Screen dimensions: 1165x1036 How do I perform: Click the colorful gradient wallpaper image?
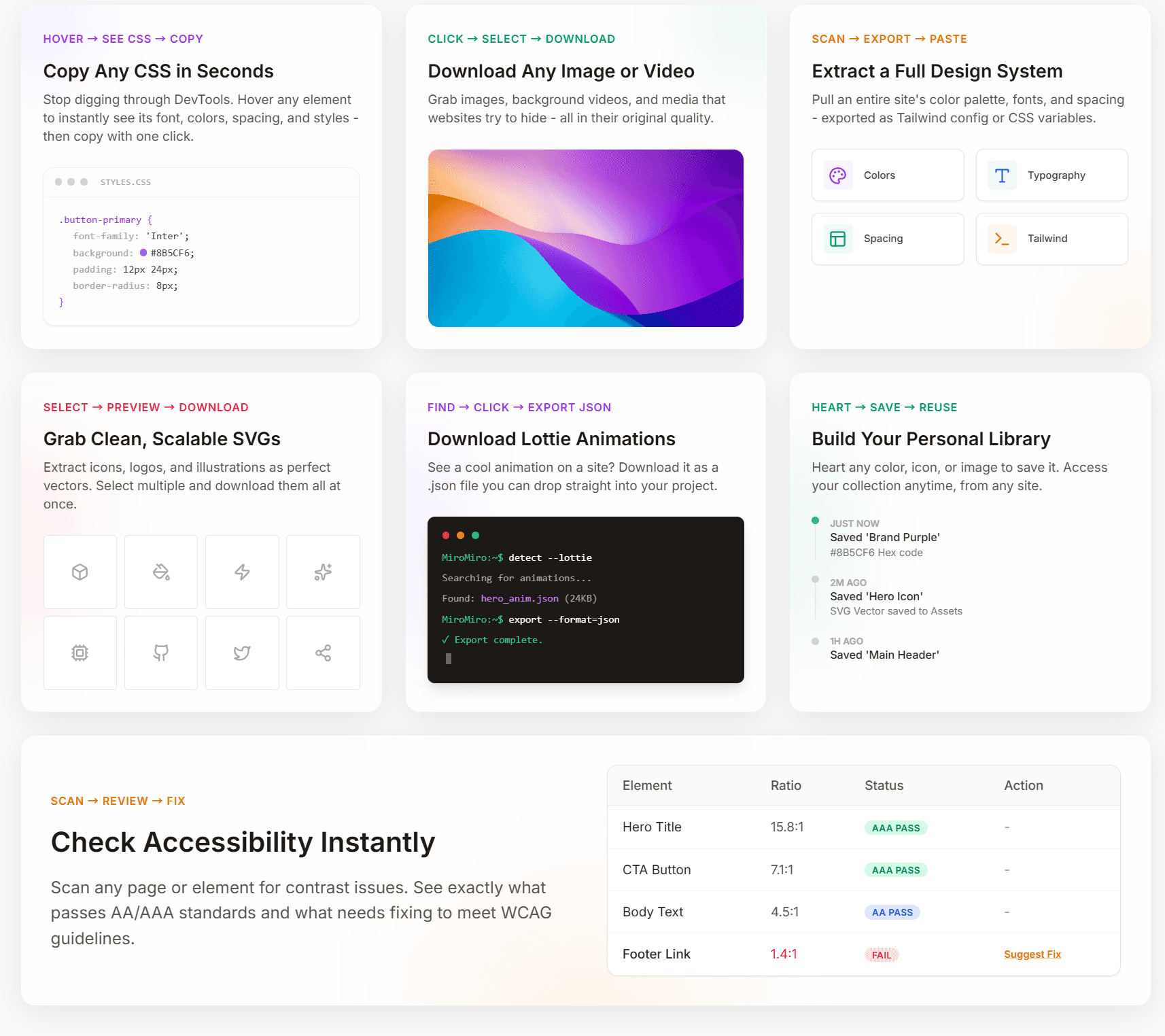[585, 238]
